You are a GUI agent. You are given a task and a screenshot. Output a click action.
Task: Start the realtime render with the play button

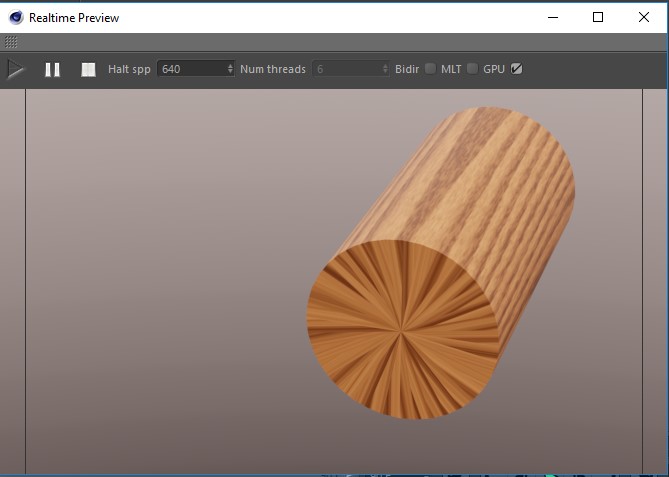click(x=16, y=69)
